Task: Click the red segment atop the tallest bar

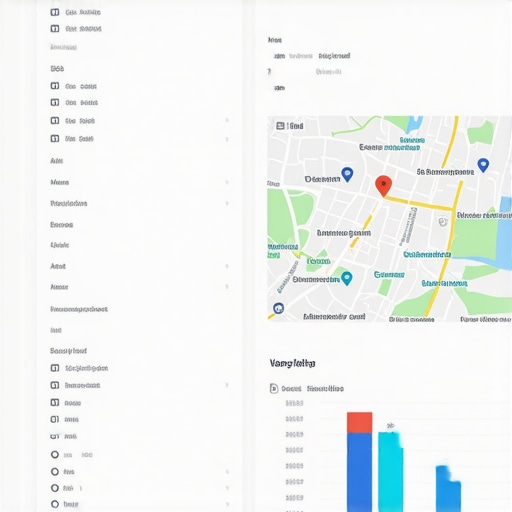Action: point(359,423)
